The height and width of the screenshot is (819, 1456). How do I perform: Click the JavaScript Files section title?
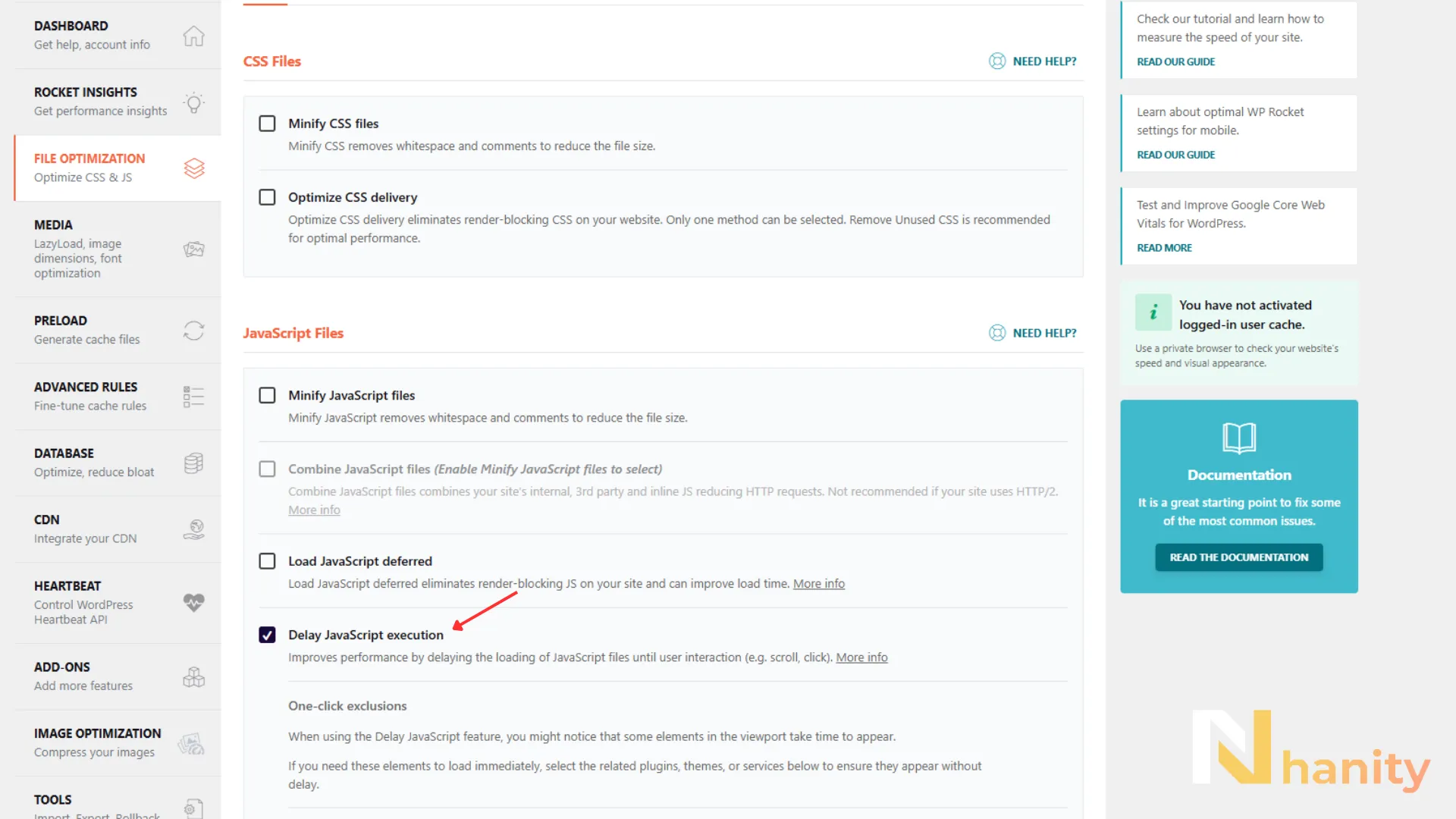coord(293,333)
